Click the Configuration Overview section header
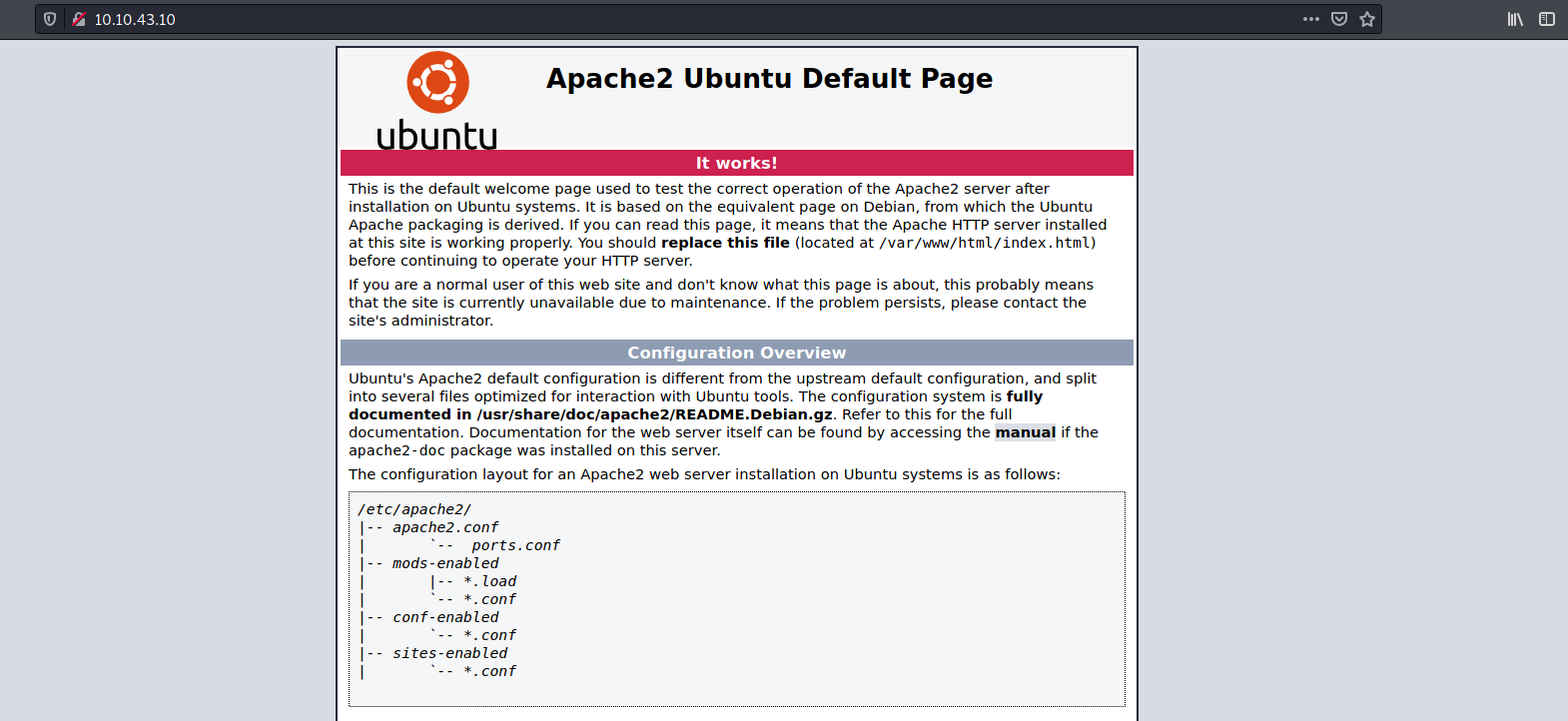The width and height of the screenshot is (1568, 721). coord(737,353)
